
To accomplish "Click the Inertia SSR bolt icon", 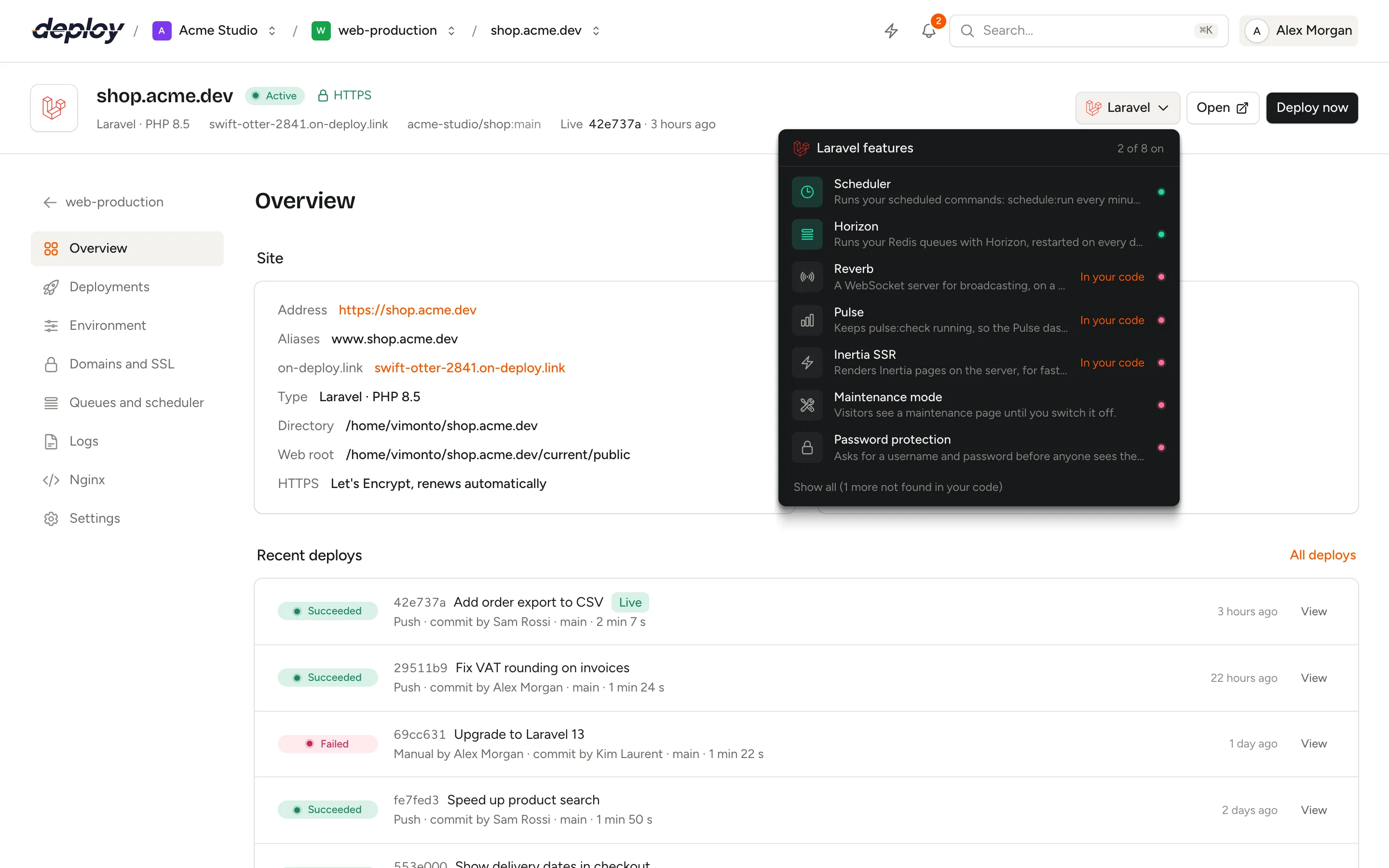I will (x=807, y=363).
